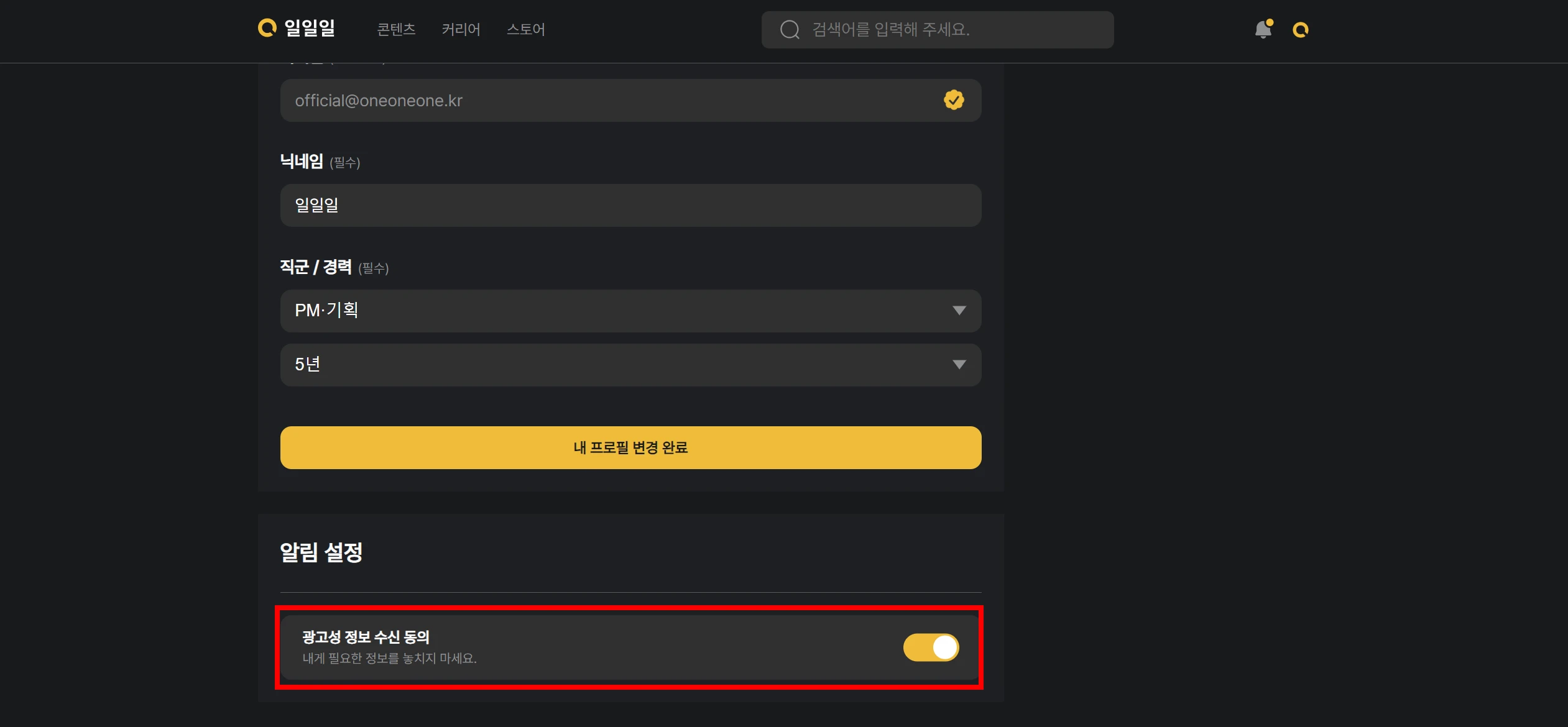
Task: Open the profile avatar icon in header
Action: coord(1301,30)
